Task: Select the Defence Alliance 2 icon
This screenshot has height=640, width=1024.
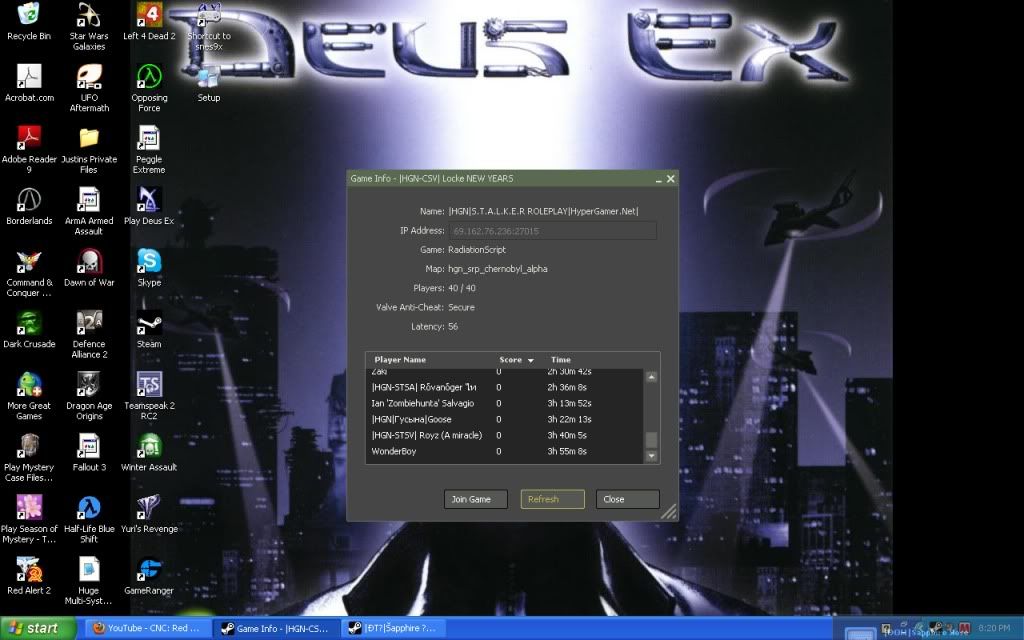Action: click(89, 334)
